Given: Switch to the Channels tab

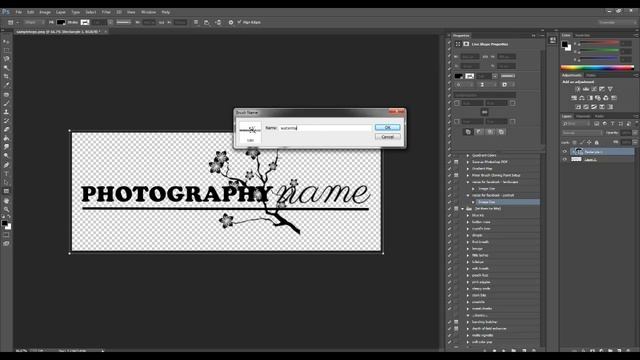Looking at the screenshot, I should click(583, 116).
